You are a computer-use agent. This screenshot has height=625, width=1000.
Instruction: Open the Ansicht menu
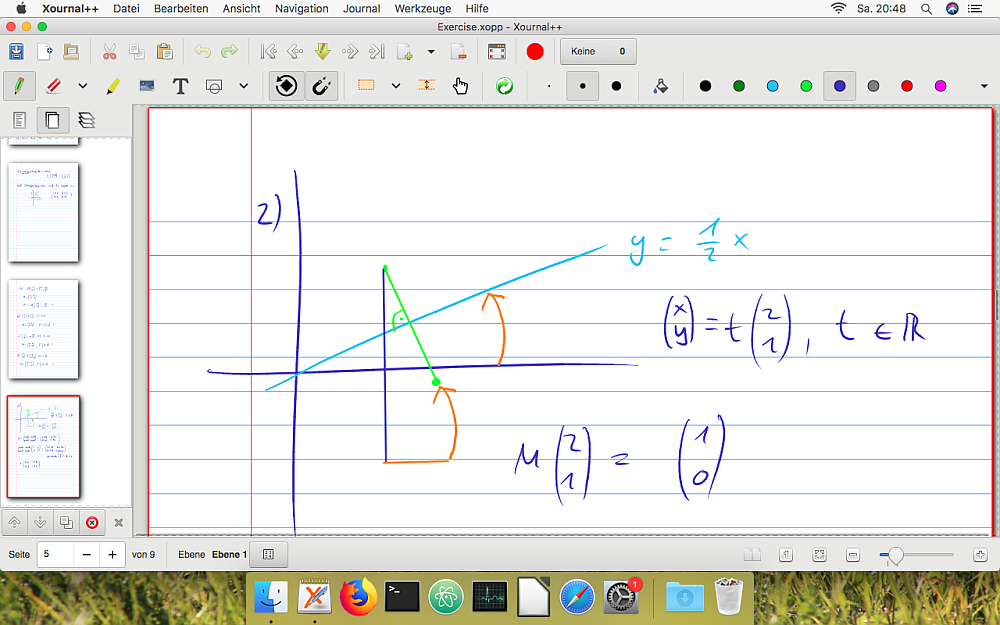tap(242, 8)
